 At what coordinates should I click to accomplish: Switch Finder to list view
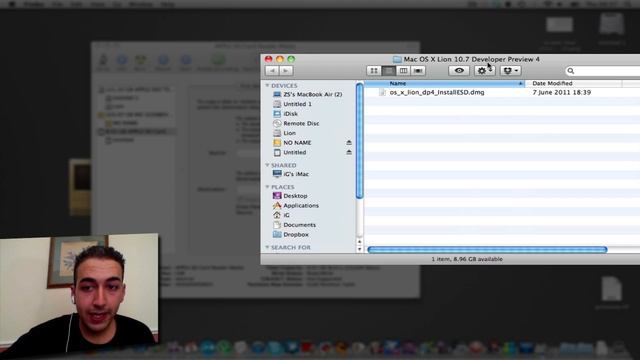(389, 71)
